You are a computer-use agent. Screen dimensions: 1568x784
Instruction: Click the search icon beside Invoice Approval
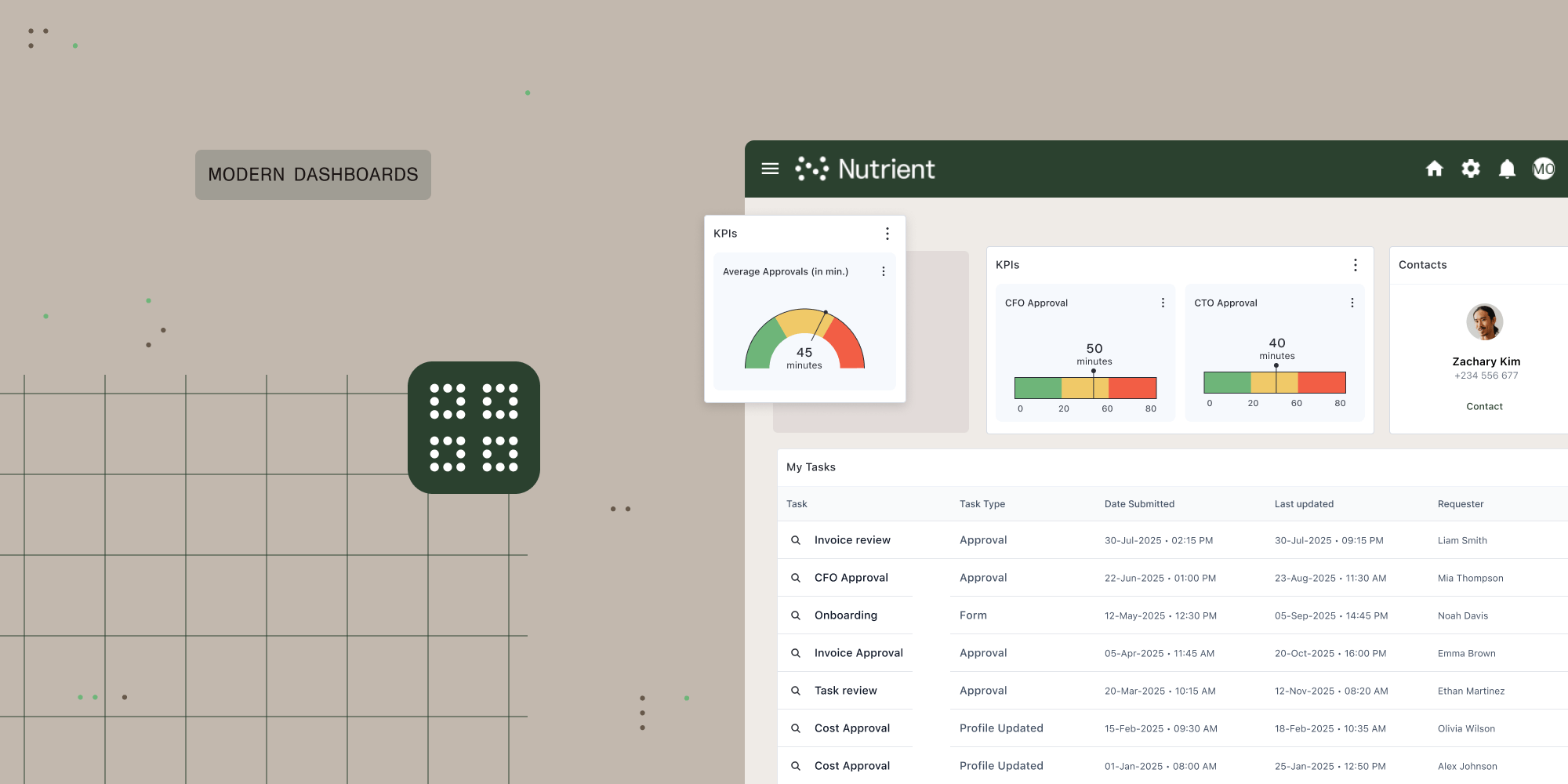pos(795,652)
